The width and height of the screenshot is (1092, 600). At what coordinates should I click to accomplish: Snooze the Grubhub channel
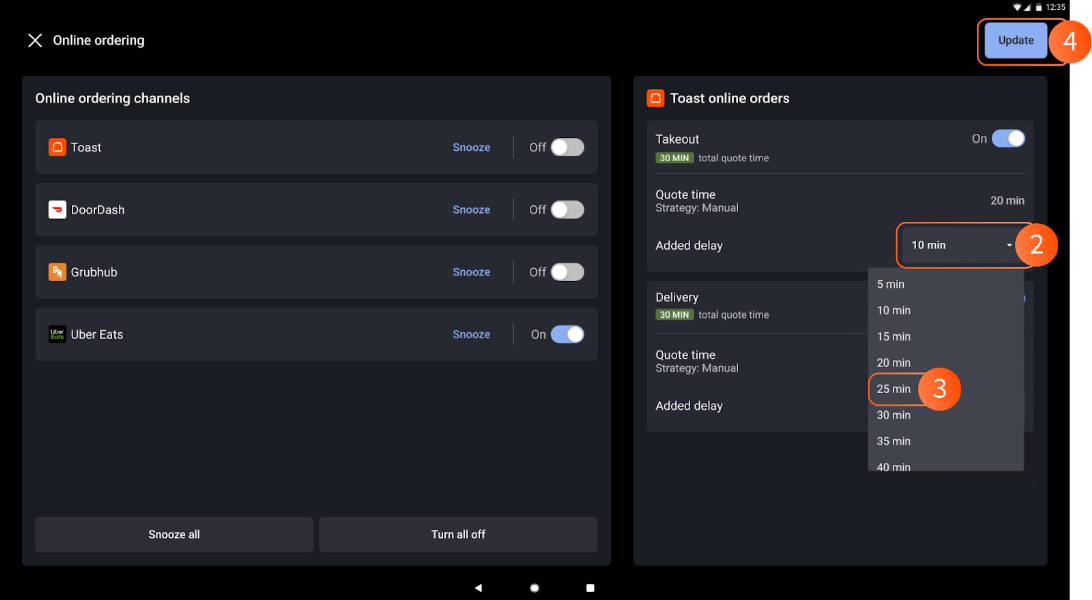tap(471, 272)
